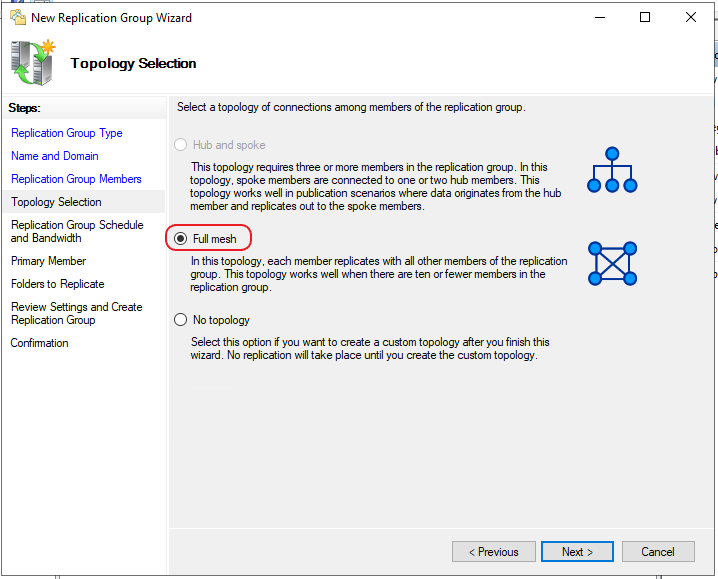Click the Folders to Replicate step
Viewport: 718px width, 579px height.
tap(58, 284)
